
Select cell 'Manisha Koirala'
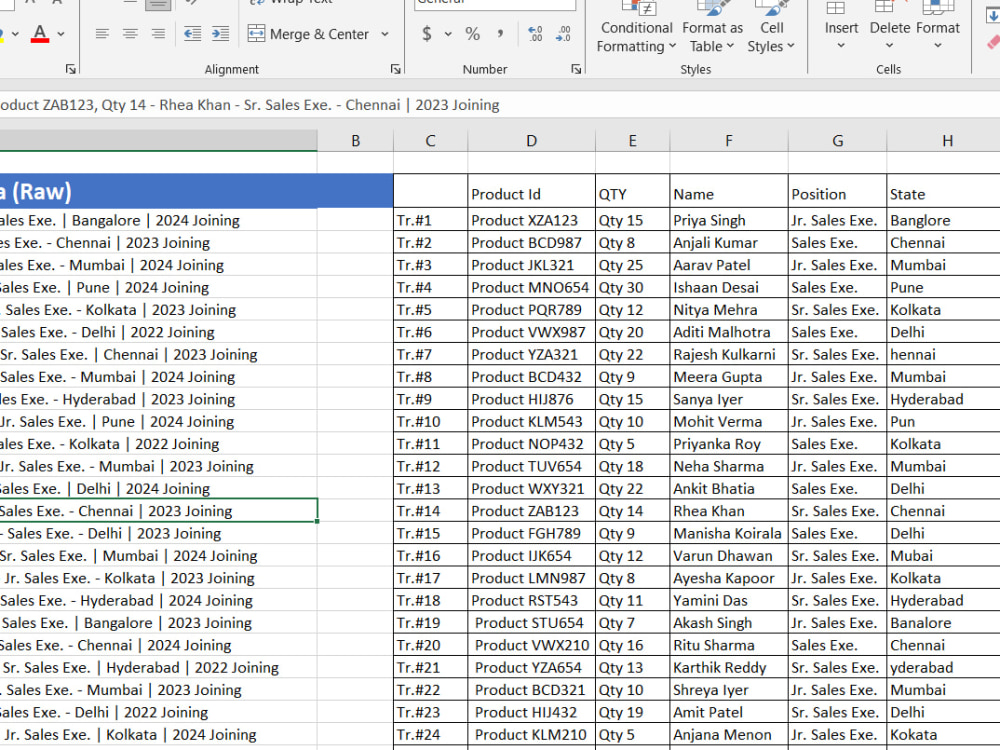(x=728, y=534)
